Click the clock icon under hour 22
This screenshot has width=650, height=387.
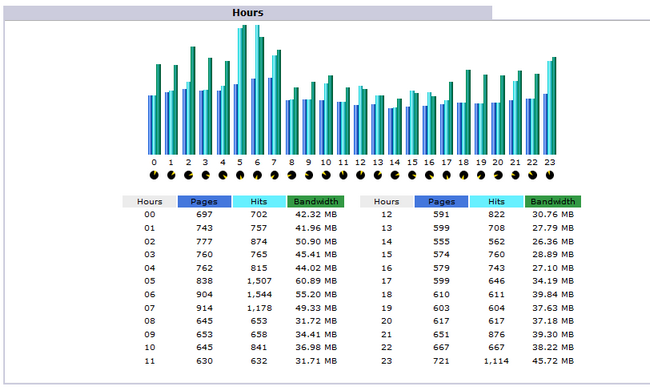pyautogui.click(x=532, y=175)
